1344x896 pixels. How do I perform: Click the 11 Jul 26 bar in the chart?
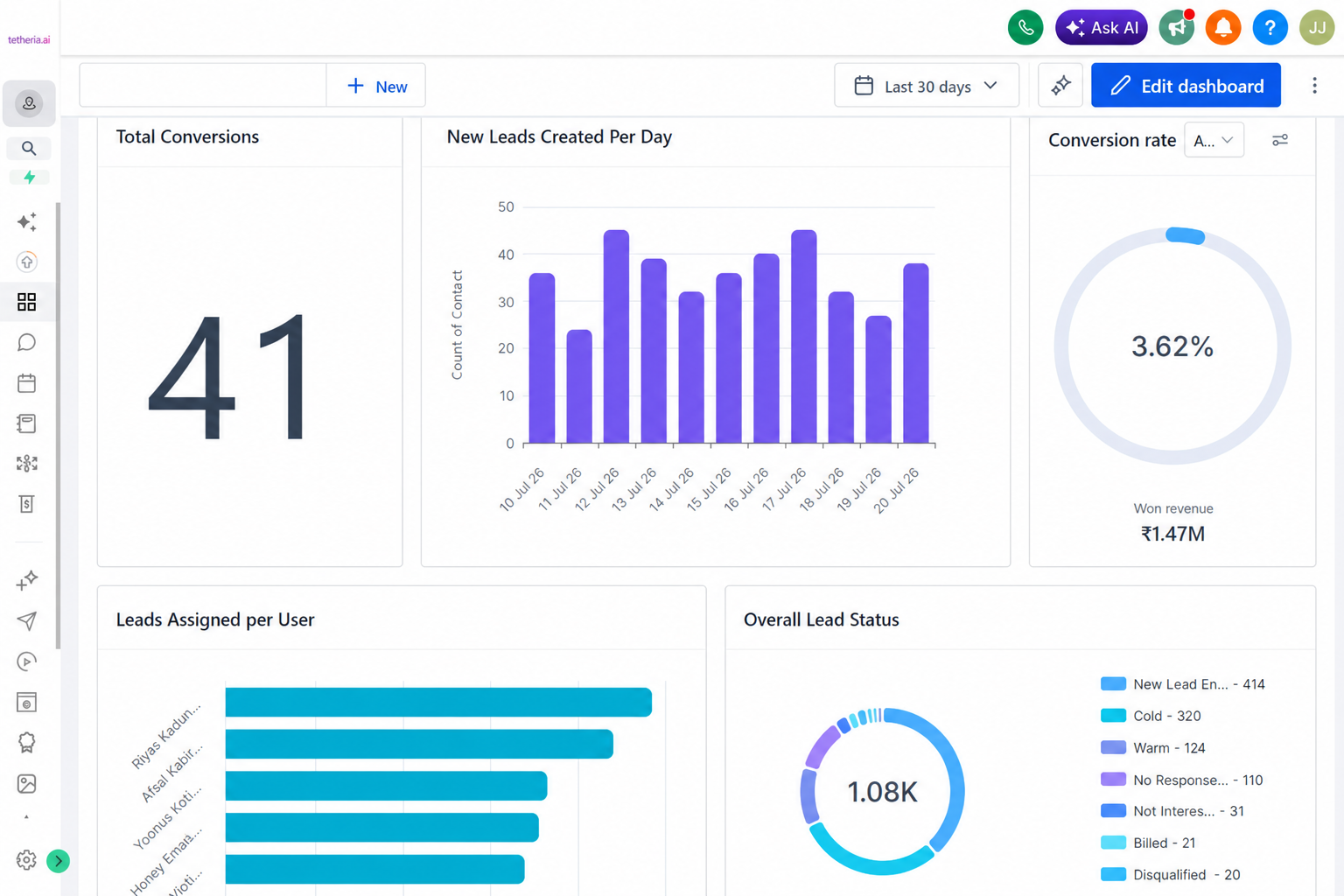click(579, 387)
